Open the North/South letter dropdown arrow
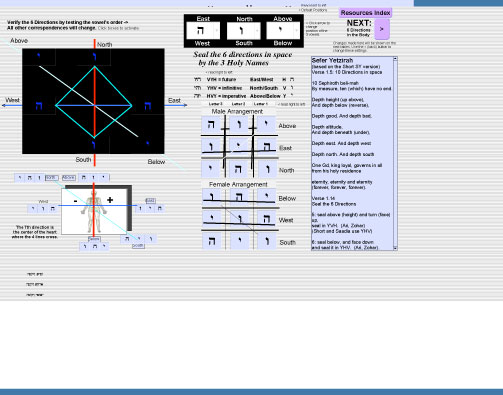Viewport: 503px width, 395px height. click(257, 31)
